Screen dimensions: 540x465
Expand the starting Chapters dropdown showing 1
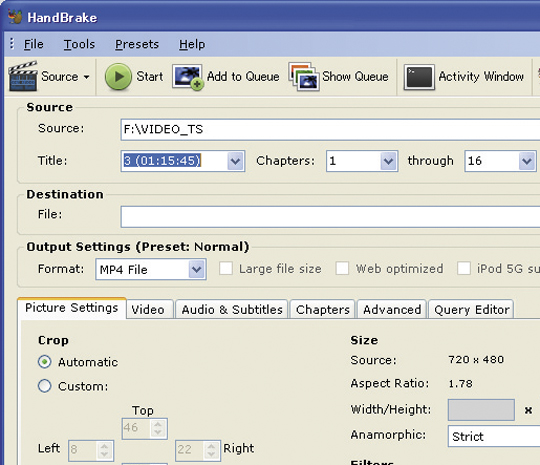coord(388,161)
